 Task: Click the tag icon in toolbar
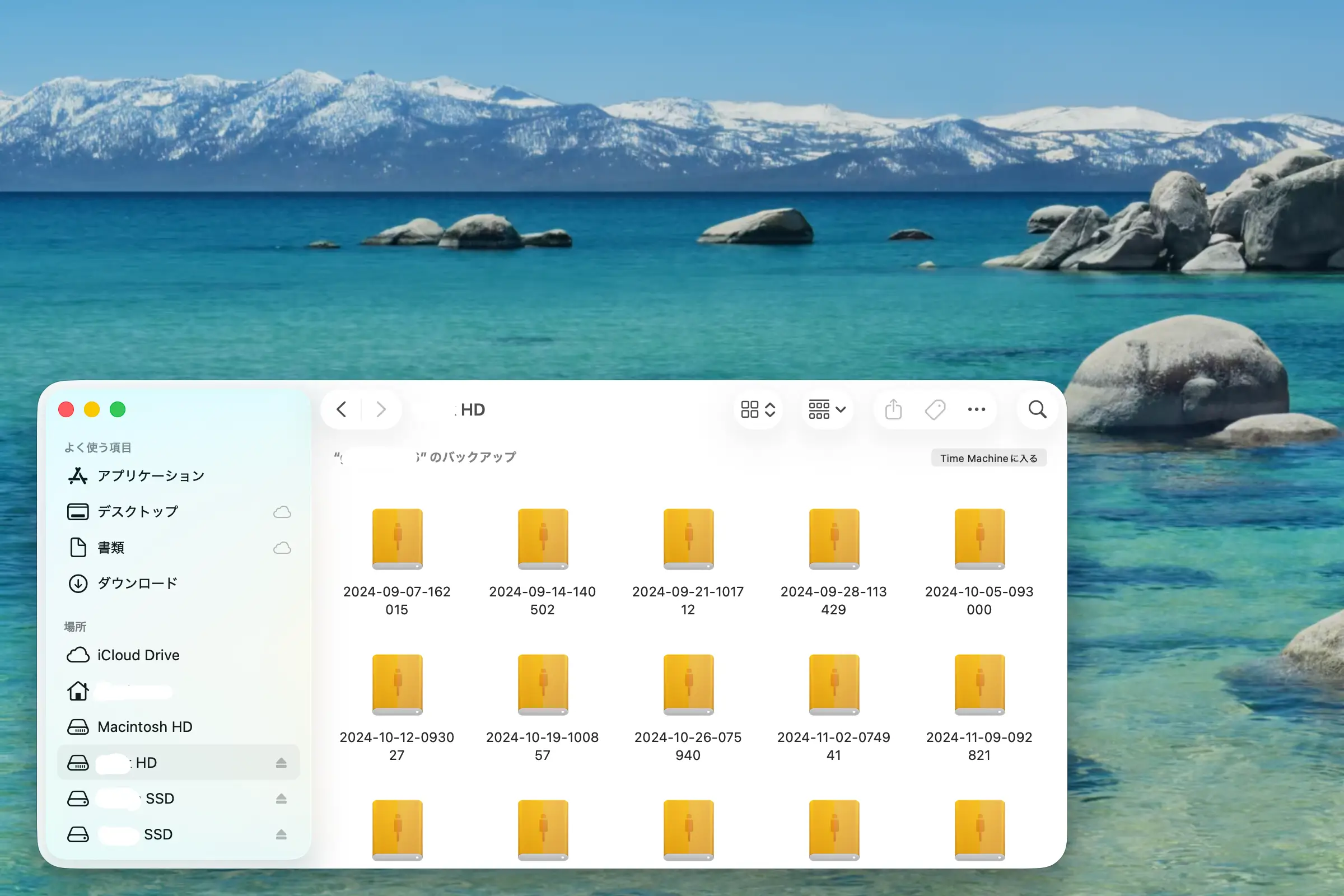pyautogui.click(x=935, y=409)
